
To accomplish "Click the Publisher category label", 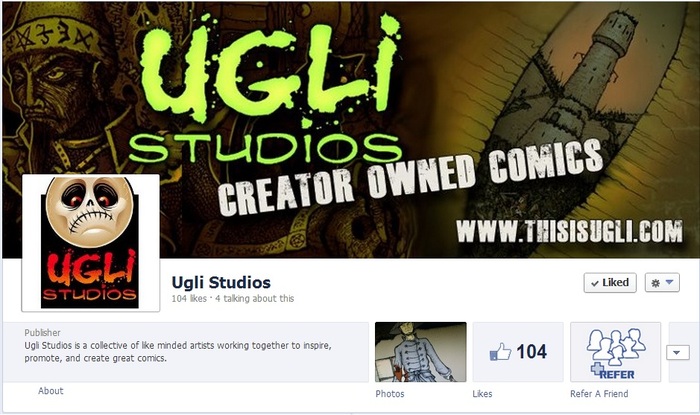I will [42, 333].
